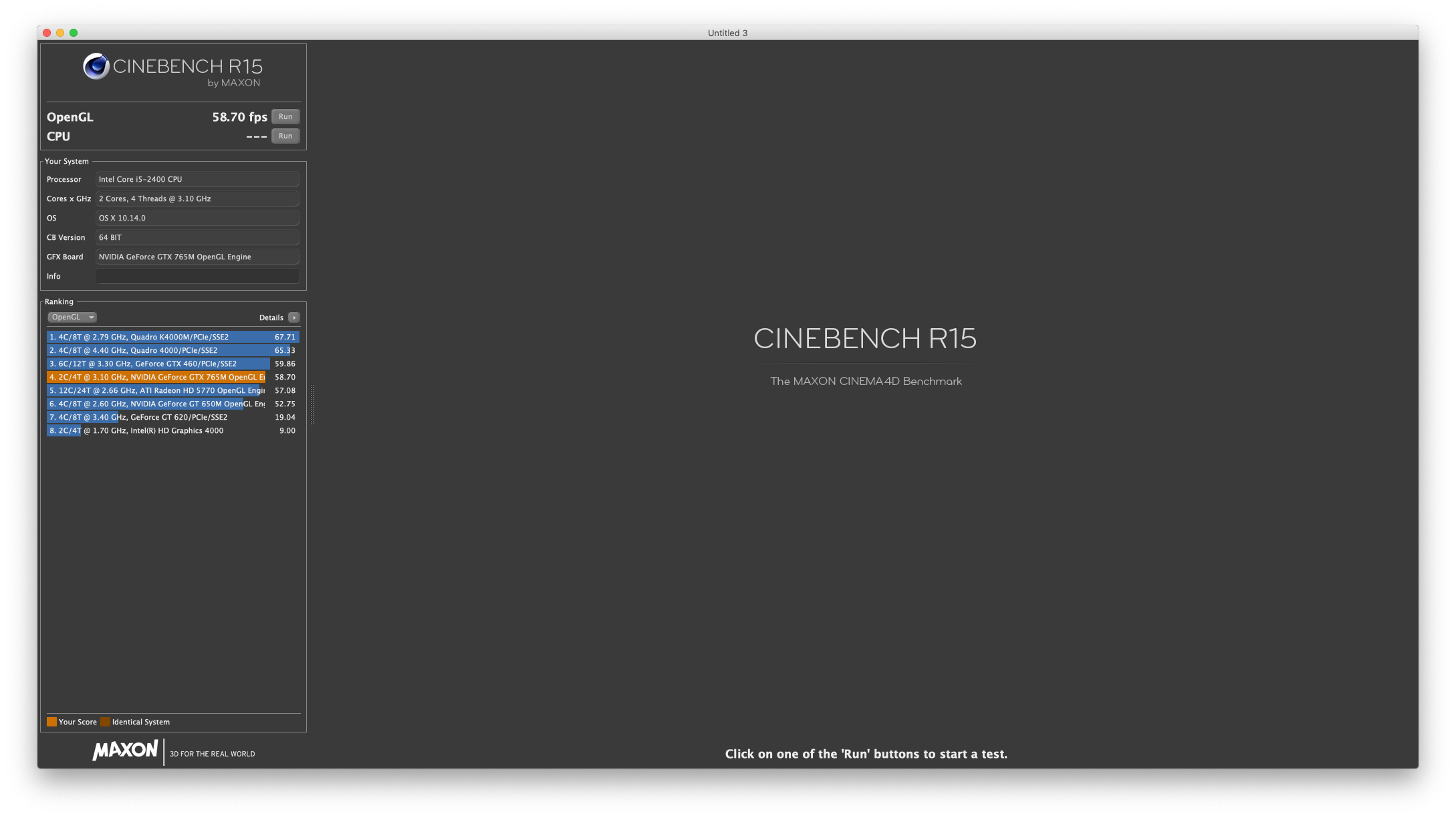Click the orange Your Score swatch
The height and width of the screenshot is (818, 1456).
point(51,722)
